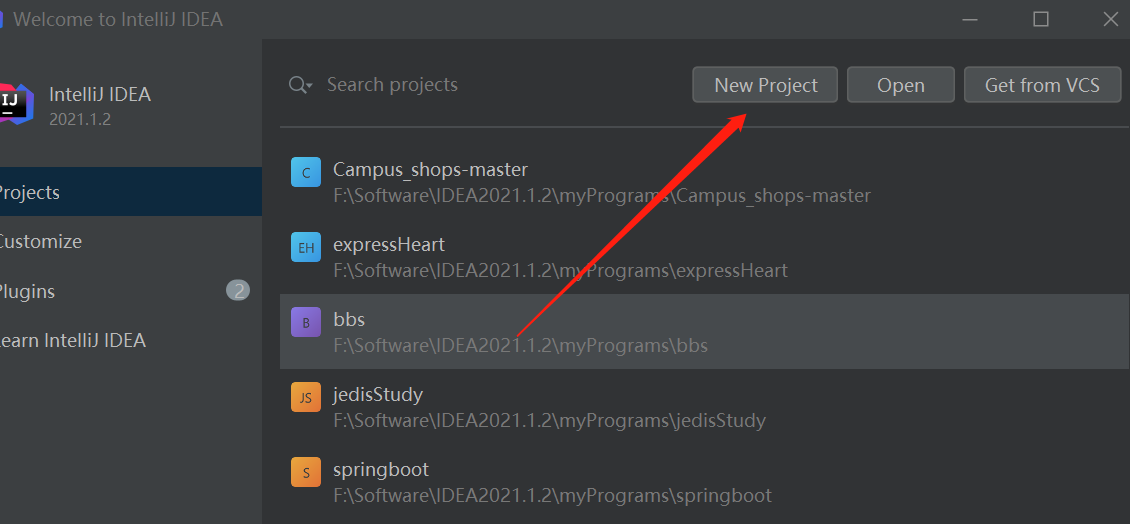Click the 2021.1.2 version label
The image size is (1130, 524).
[80, 120]
